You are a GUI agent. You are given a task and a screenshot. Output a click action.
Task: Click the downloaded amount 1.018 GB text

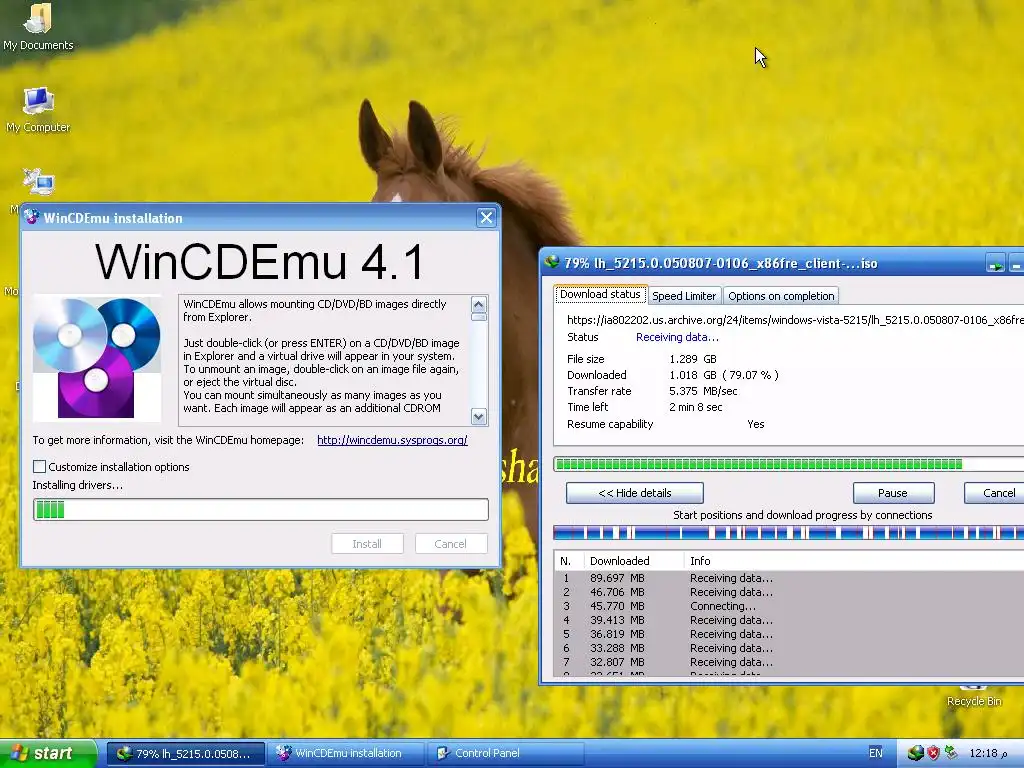(x=724, y=375)
